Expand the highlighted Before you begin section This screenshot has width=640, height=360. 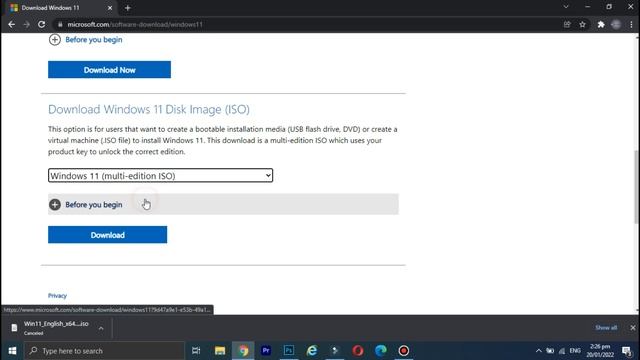pyautogui.click(x=223, y=204)
